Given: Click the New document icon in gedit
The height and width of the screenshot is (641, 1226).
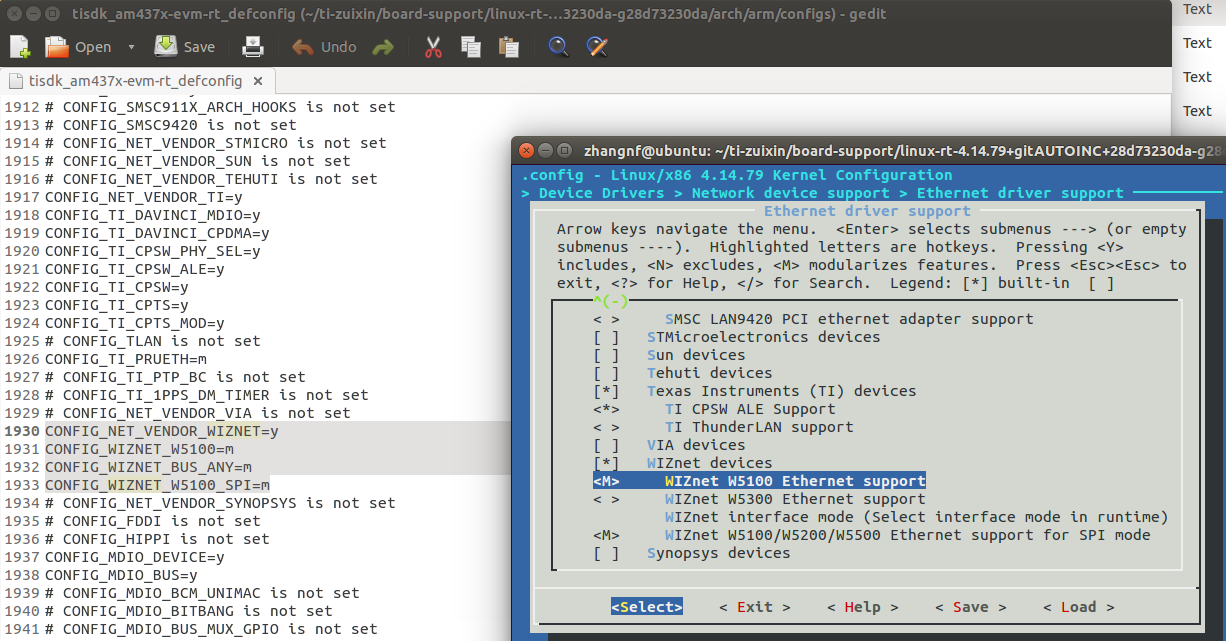Looking at the screenshot, I should pyautogui.click(x=20, y=46).
